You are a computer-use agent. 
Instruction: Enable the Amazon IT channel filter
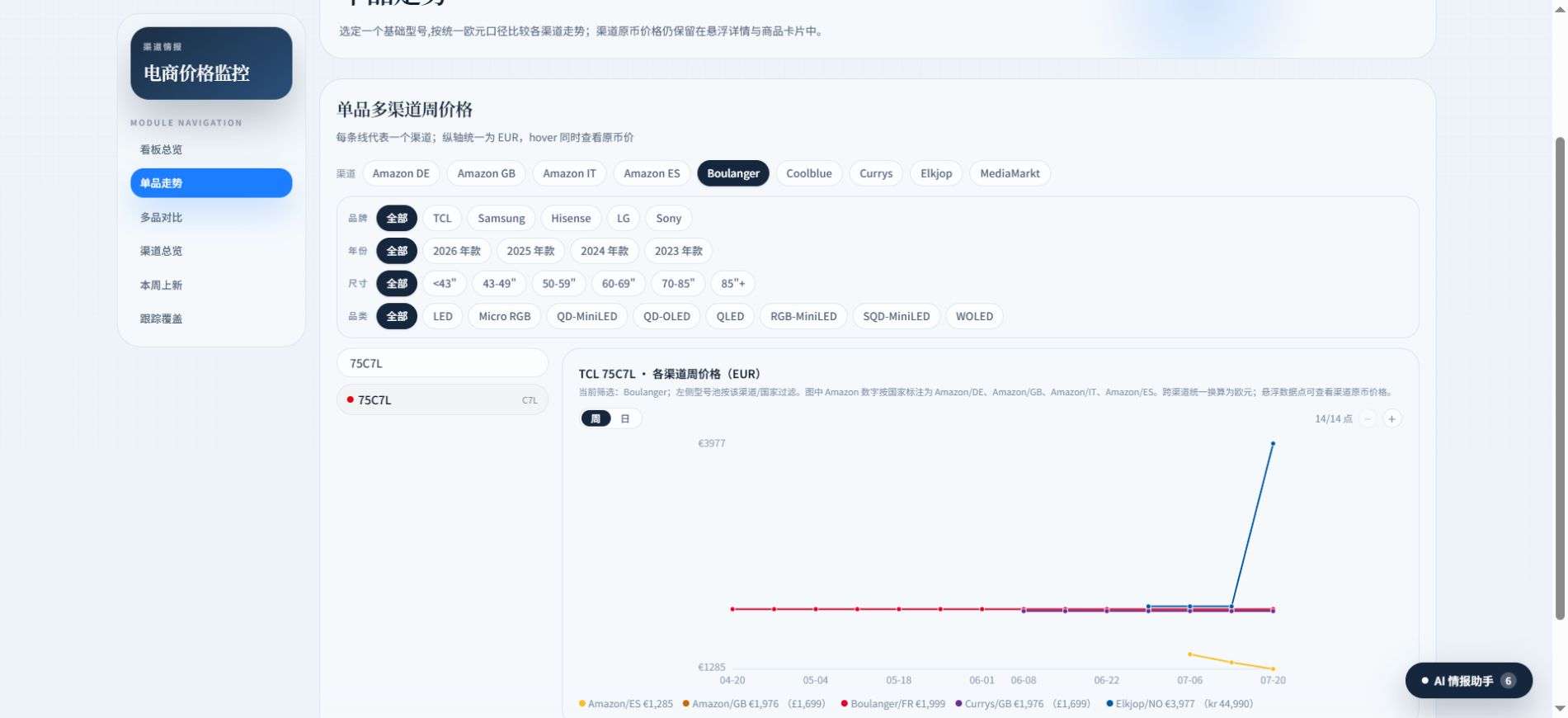(569, 173)
